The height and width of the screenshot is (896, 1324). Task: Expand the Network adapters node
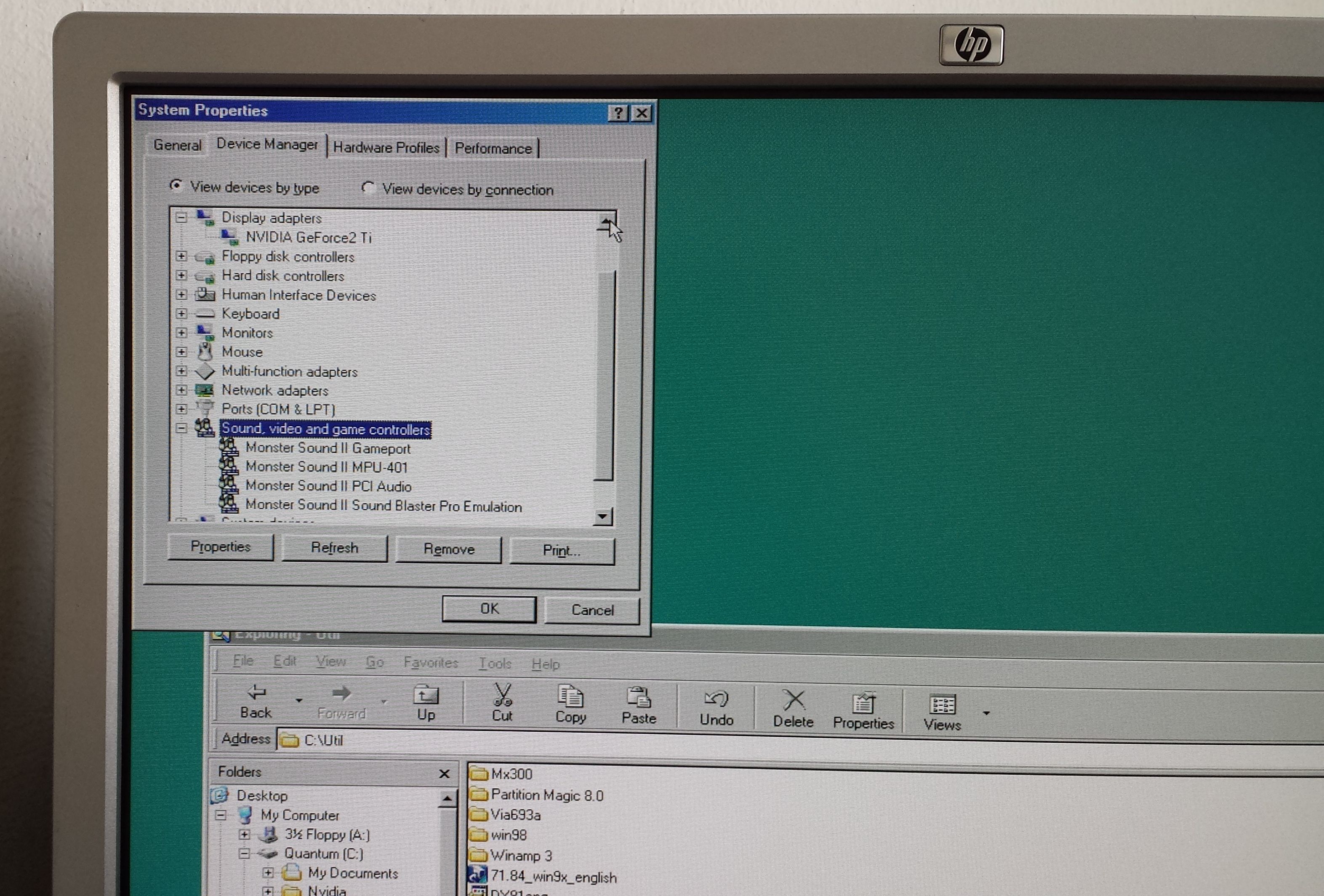tap(181, 390)
